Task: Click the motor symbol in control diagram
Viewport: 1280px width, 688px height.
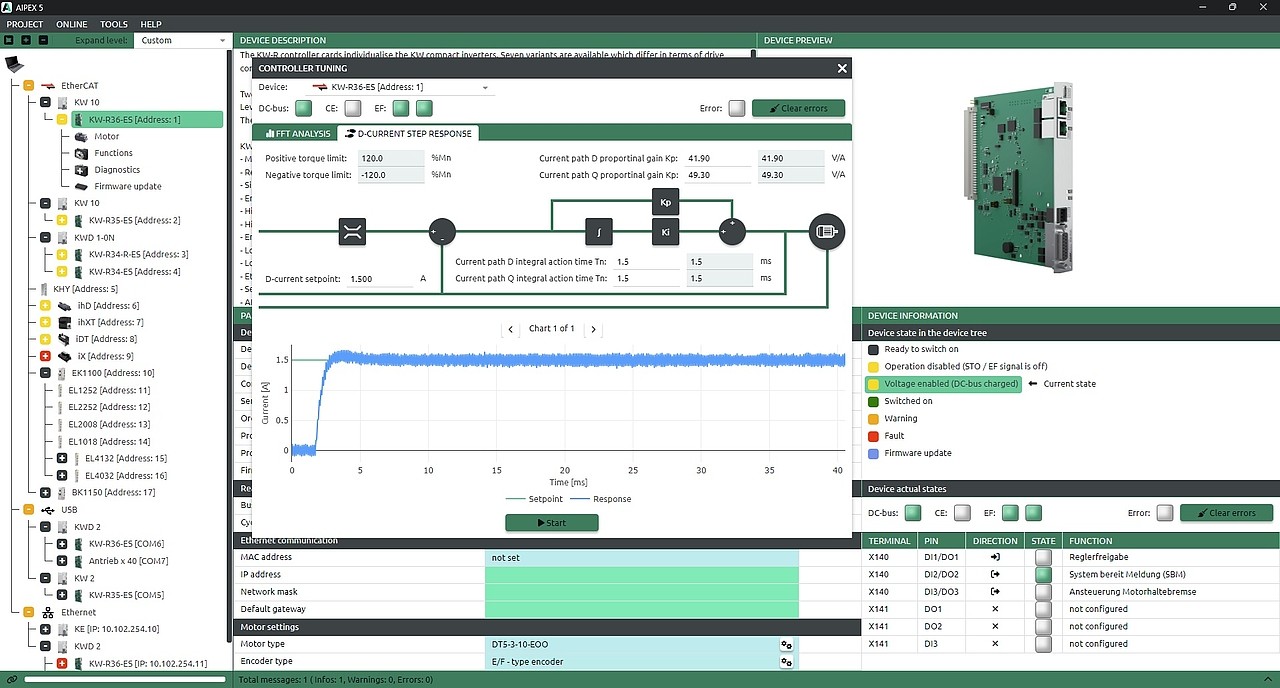Action: [827, 232]
